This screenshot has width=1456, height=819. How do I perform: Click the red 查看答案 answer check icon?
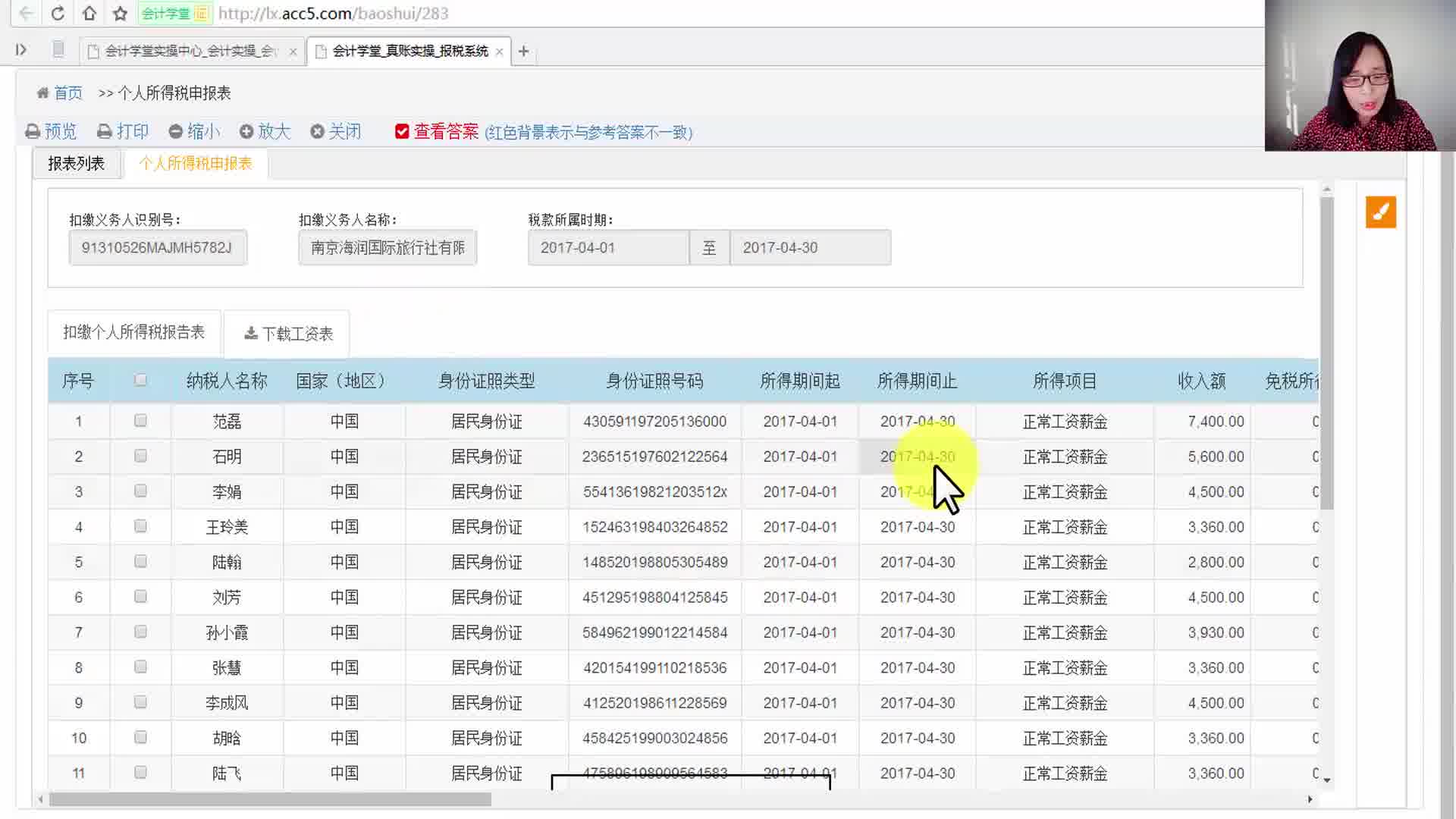point(402,131)
